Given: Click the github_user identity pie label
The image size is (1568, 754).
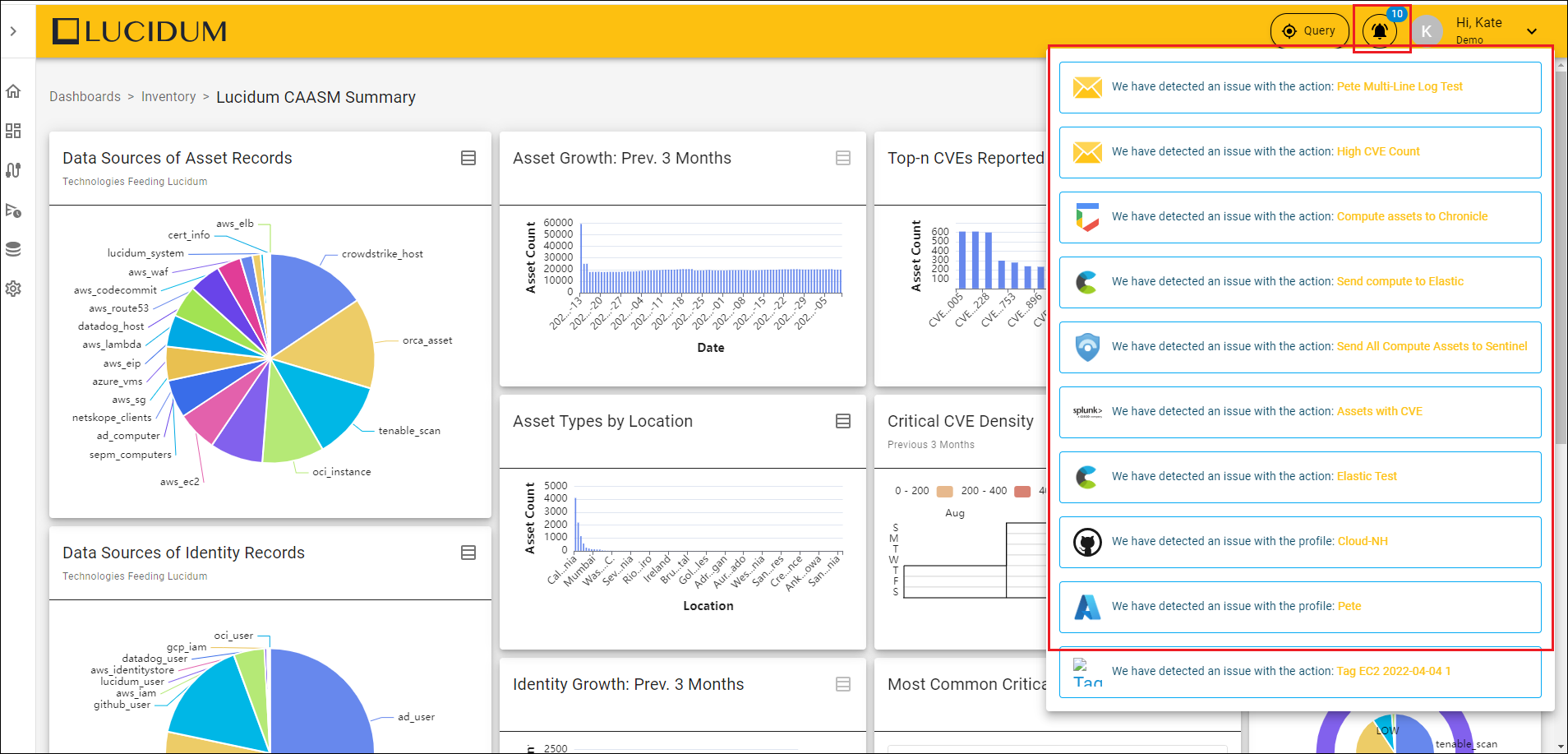Looking at the screenshot, I should click(122, 705).
